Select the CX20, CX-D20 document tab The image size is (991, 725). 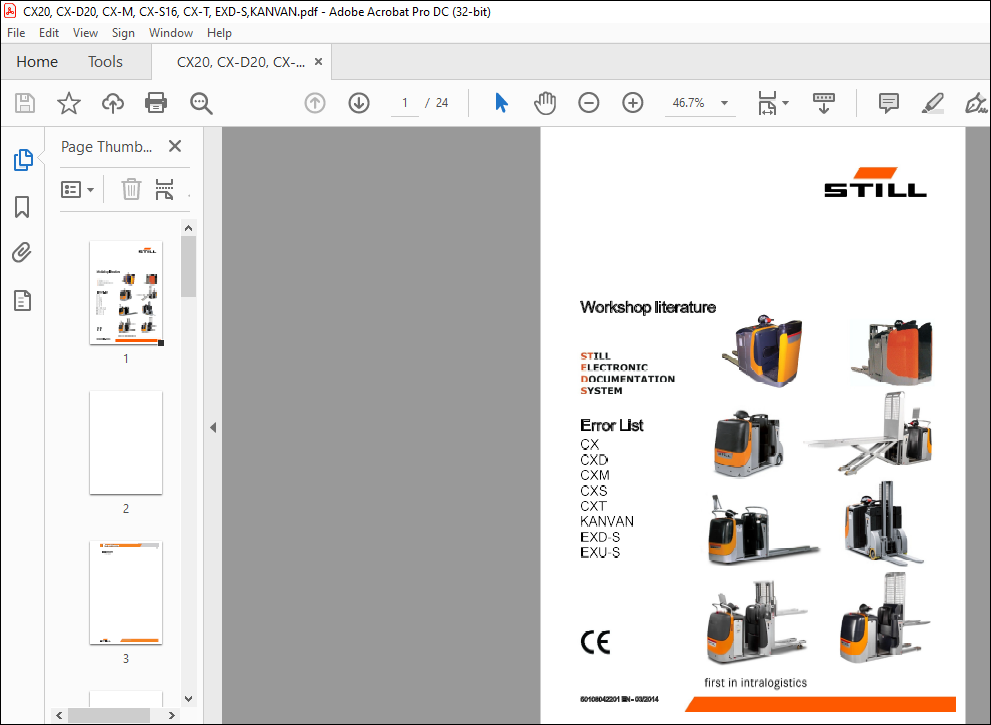click(x=241, y=62)
